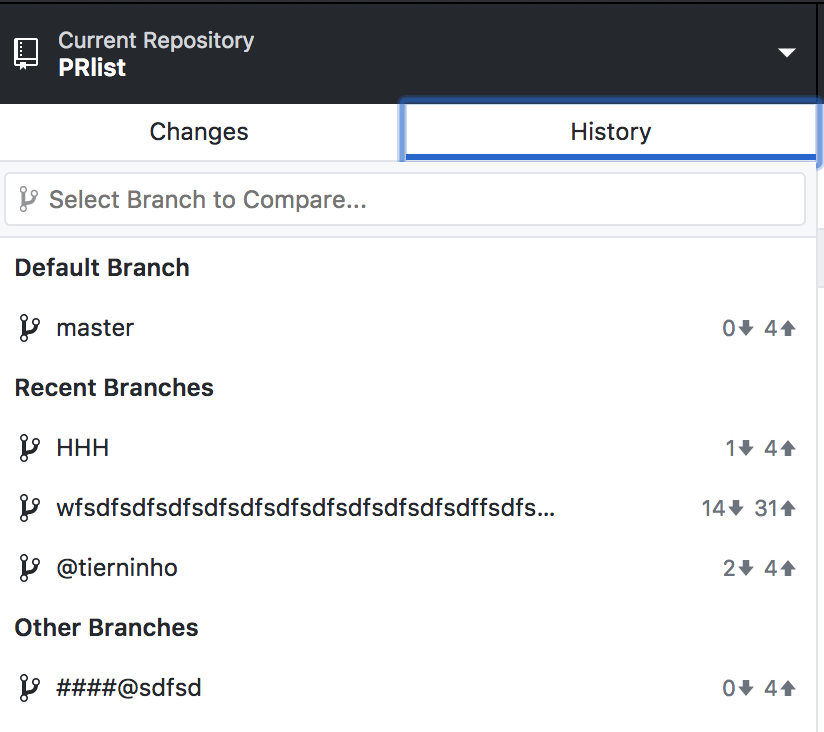The width and height of the screenshot is (824, 732).
Task: Select the long wfsdfsdf branch name
Action: pos(305,508)
